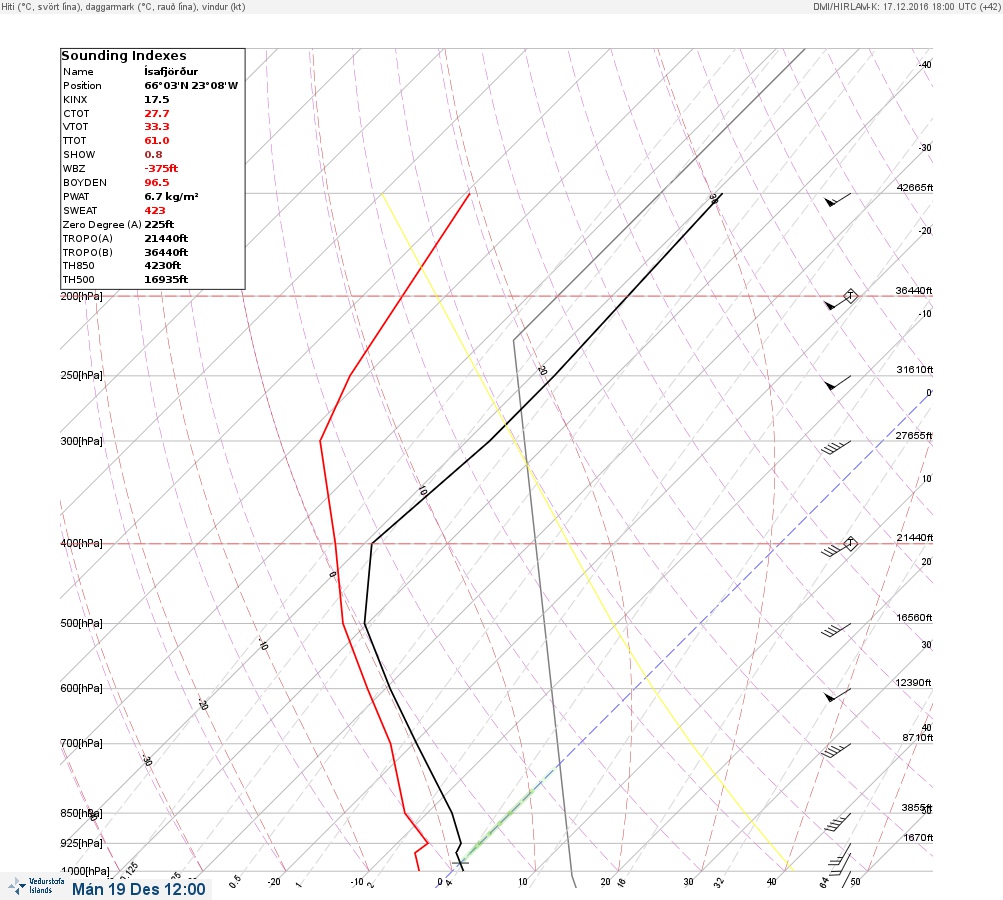Click the 8710ft height label
This screenshot has height=900, width=1003.
pos(917,738)
